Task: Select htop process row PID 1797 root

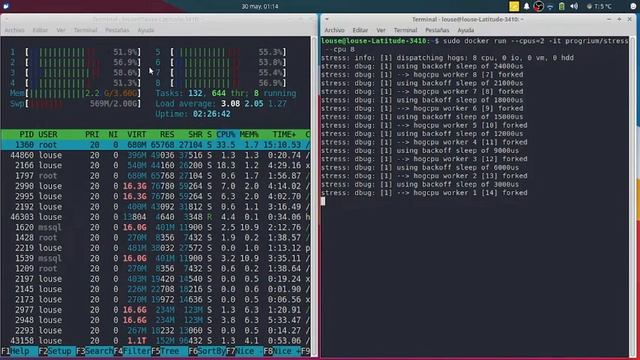Action: point(156,176)
